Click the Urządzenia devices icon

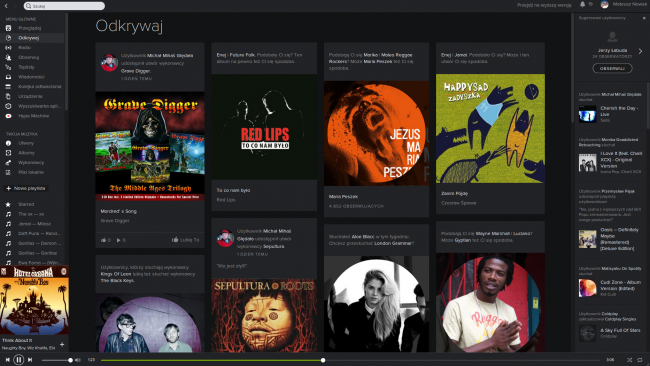pos(8,96)
